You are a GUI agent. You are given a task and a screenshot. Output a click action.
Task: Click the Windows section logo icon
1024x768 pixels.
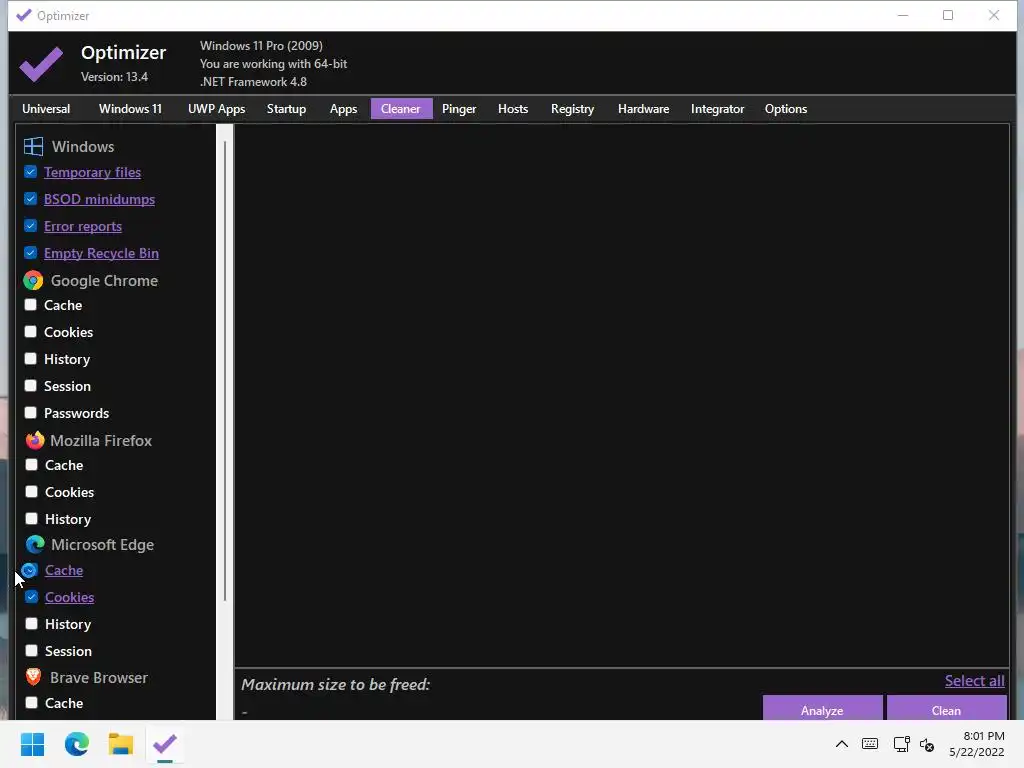pyautogui.click(x=33, y=146)
